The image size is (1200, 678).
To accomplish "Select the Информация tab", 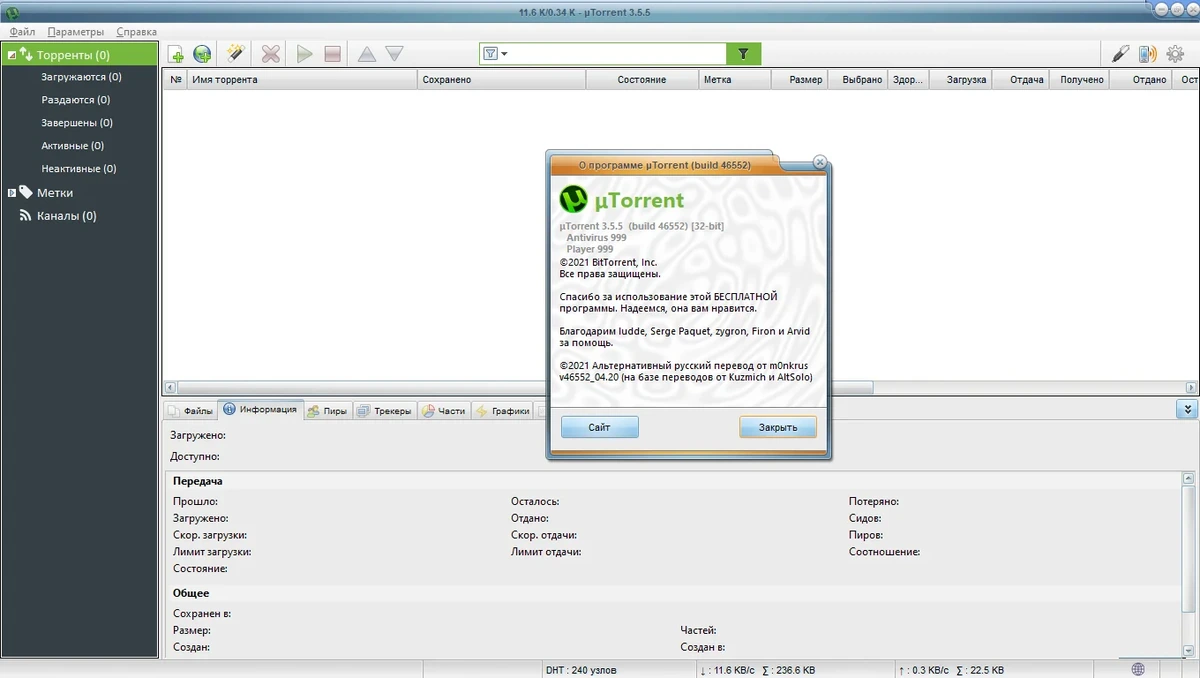I will pyautogui.click(x=260, y=409).
